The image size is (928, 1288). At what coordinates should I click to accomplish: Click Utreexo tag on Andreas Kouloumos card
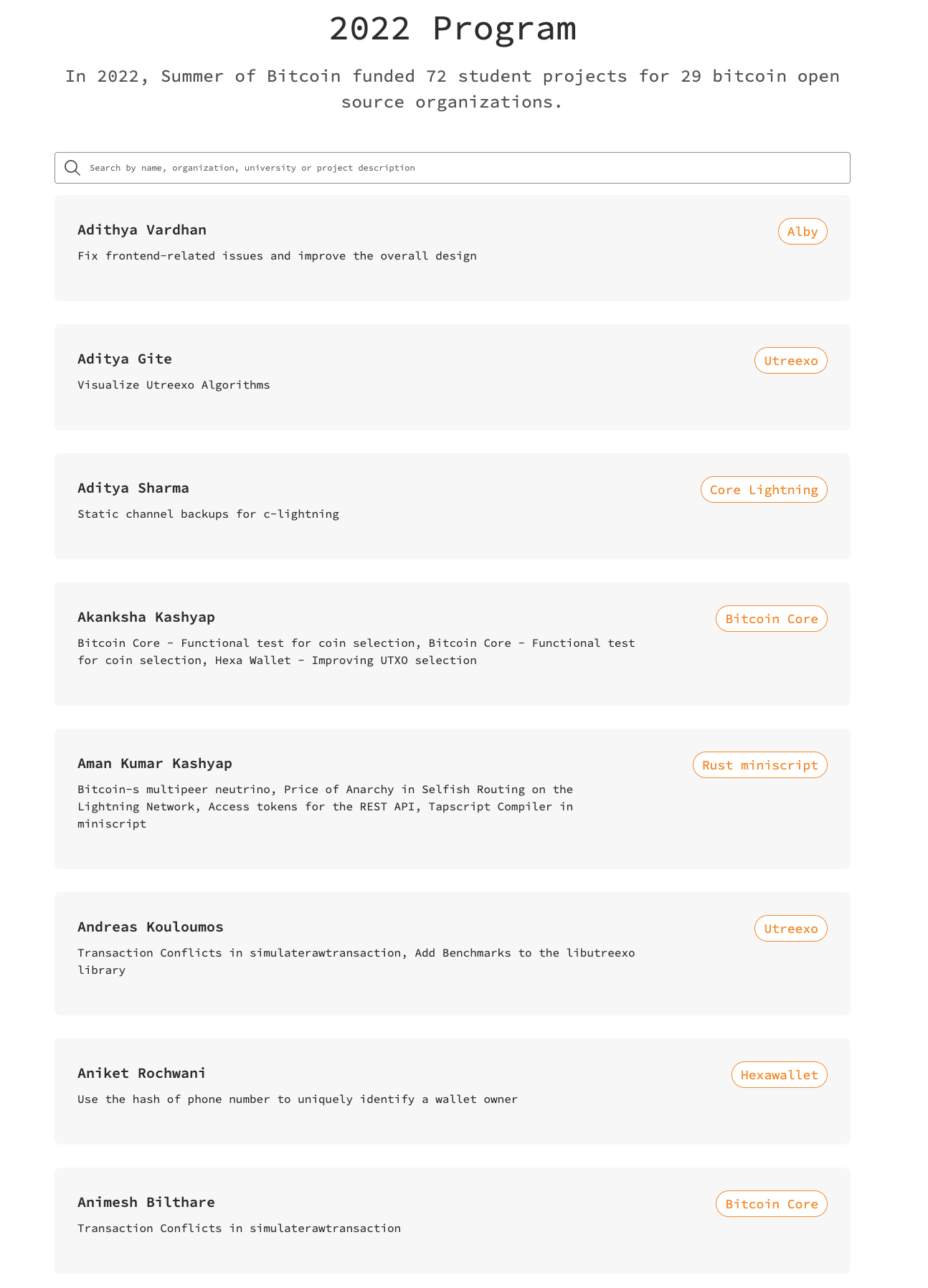coord(790,929)
